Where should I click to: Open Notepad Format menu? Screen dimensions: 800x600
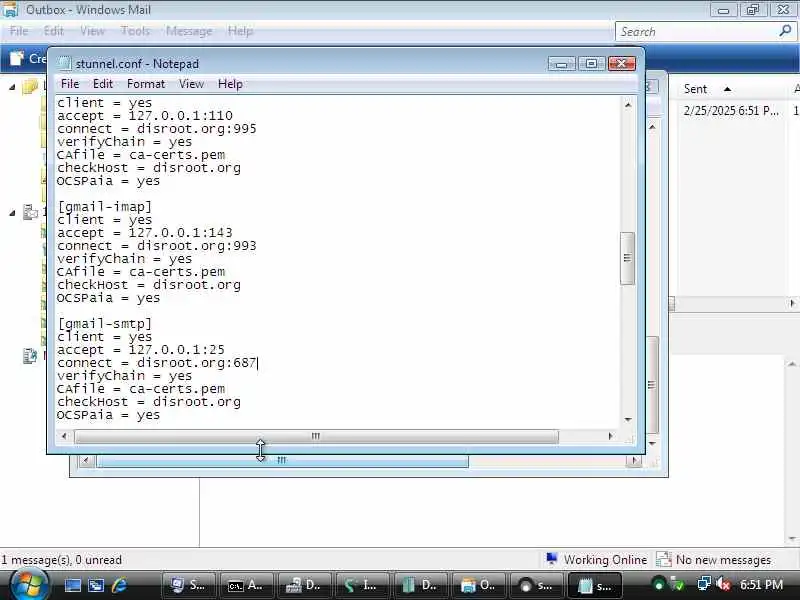click(x=146, y=84)
